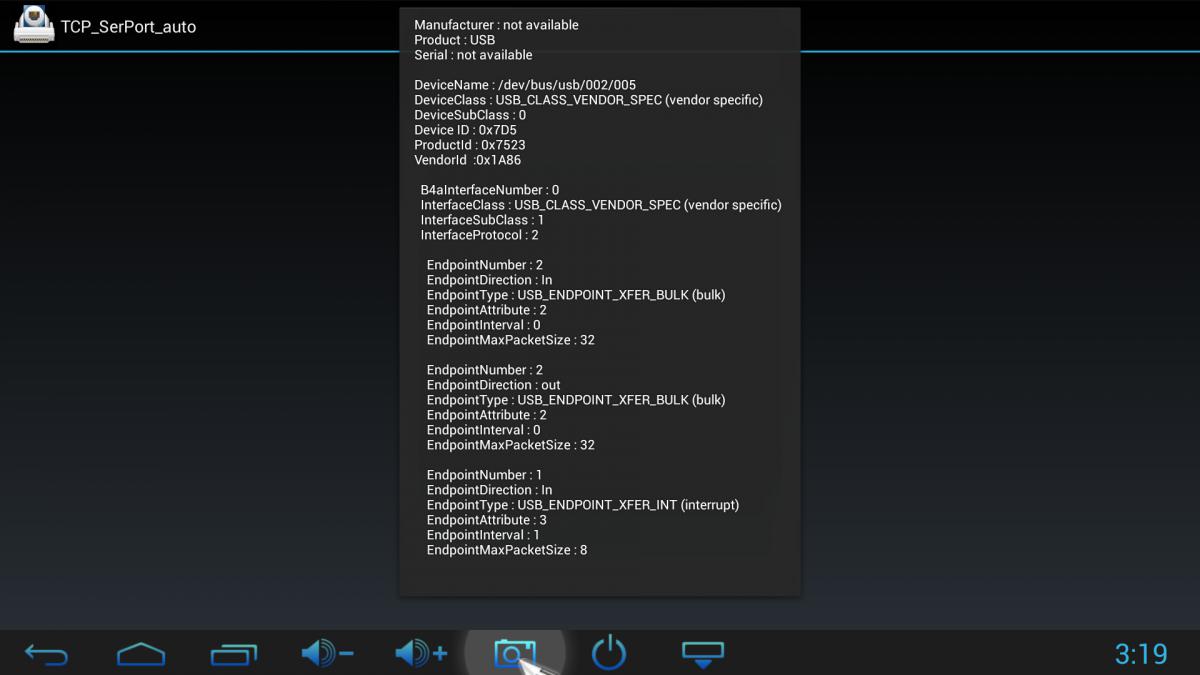Click the TCP_SerPort_auto title text
Viewport: 1200px width, 675px height.
coord(128,27)
